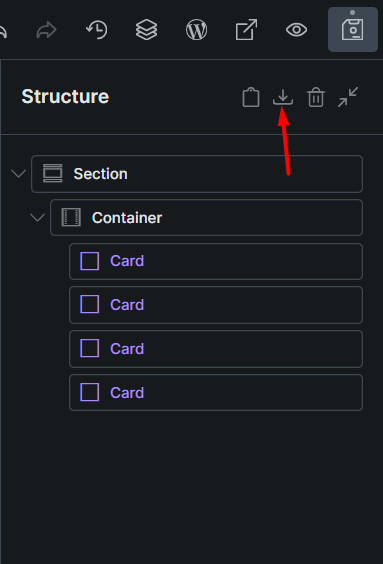Select the fourth Card element

pos(216,392)
